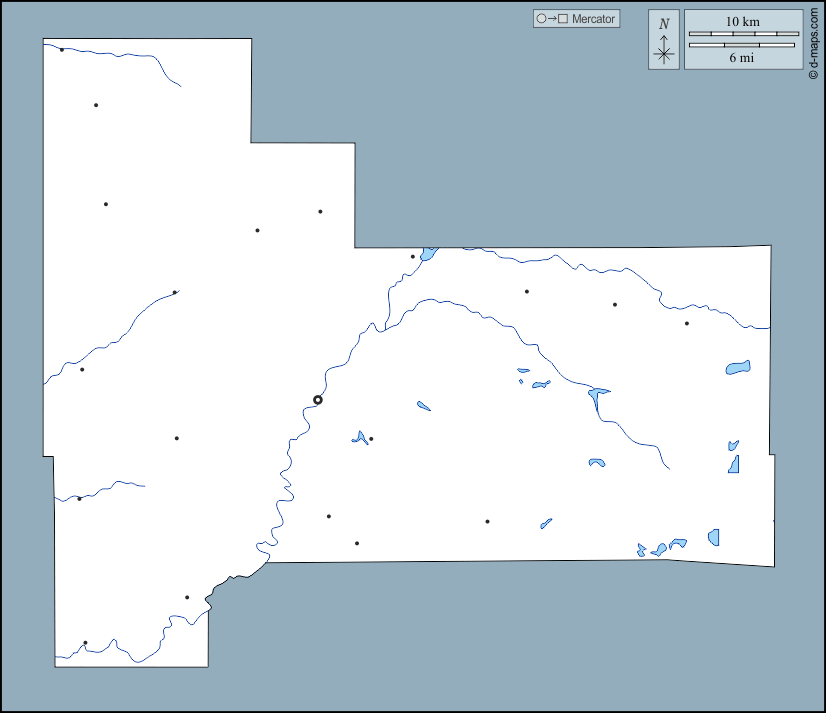Screen dimensions: 826x713
Task: Click the 10 km scale bar
Action: (743, 34)
